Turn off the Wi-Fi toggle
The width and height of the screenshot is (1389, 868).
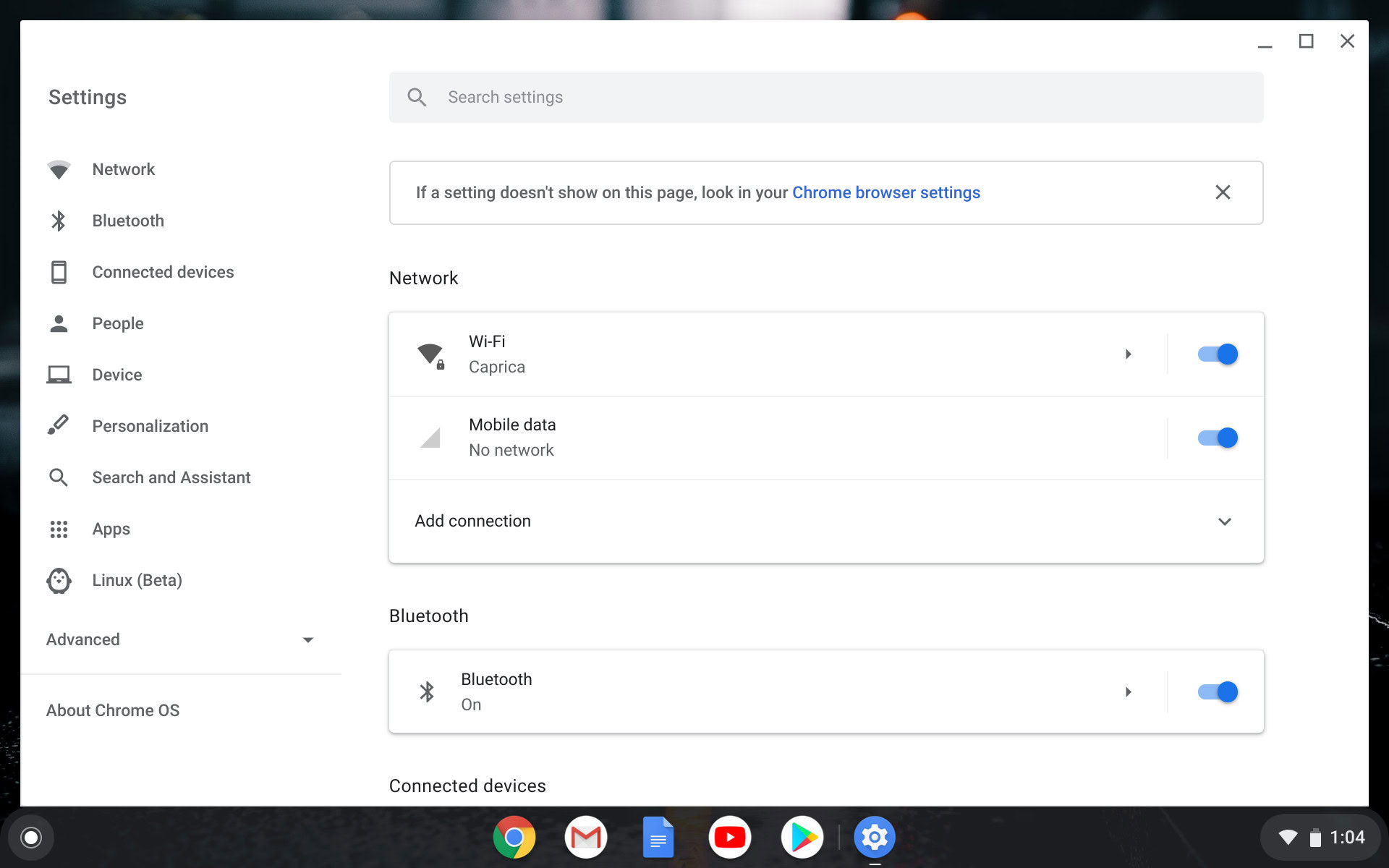click(x=1218, y=354)
